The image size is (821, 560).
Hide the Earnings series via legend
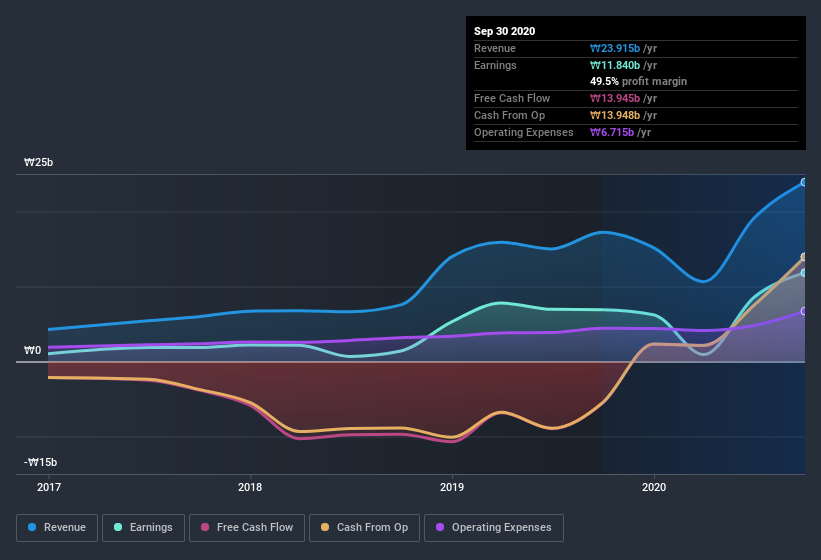coord(143,527)
